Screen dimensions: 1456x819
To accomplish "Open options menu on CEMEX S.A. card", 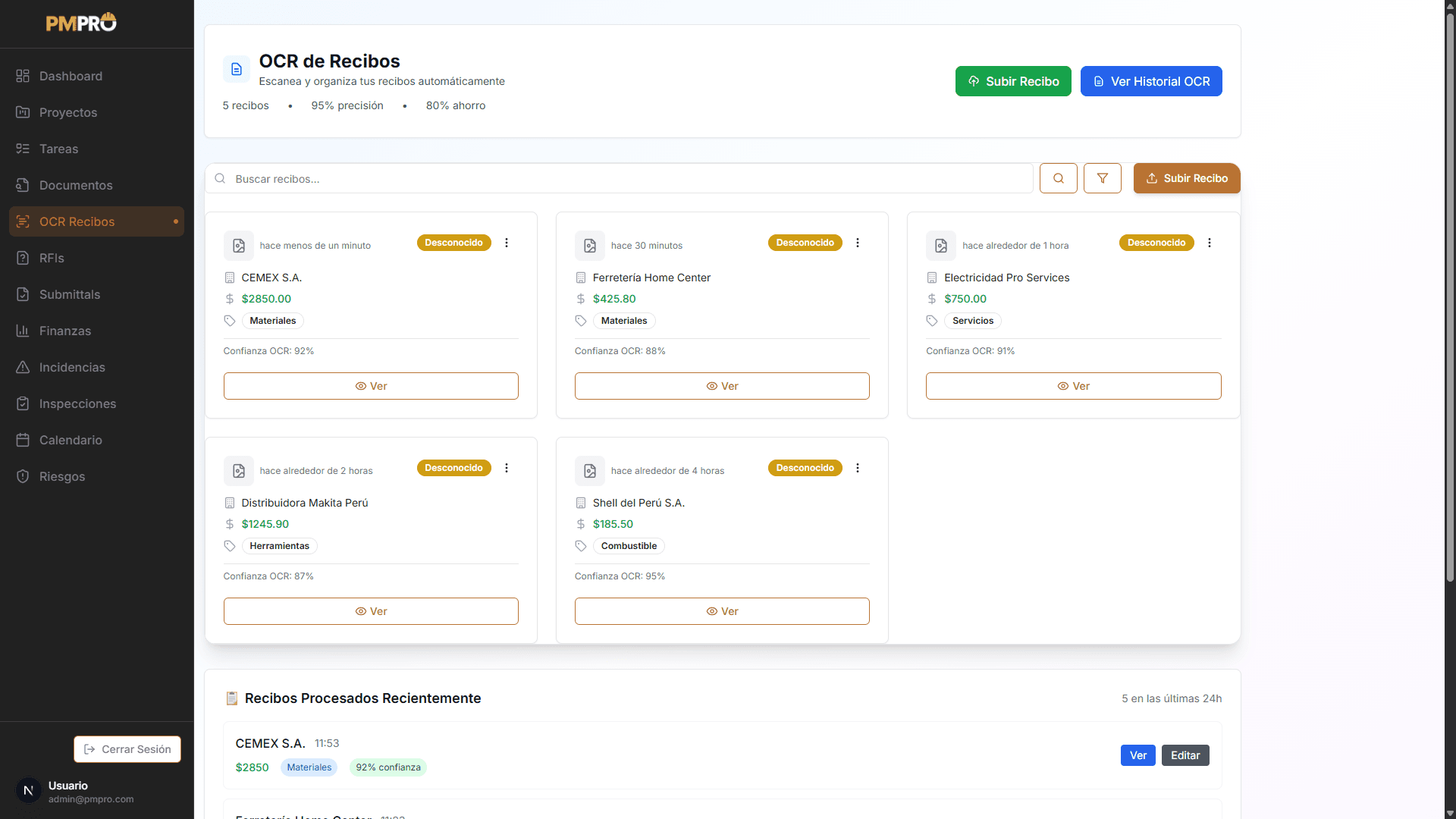I will (x=507, y=243).
